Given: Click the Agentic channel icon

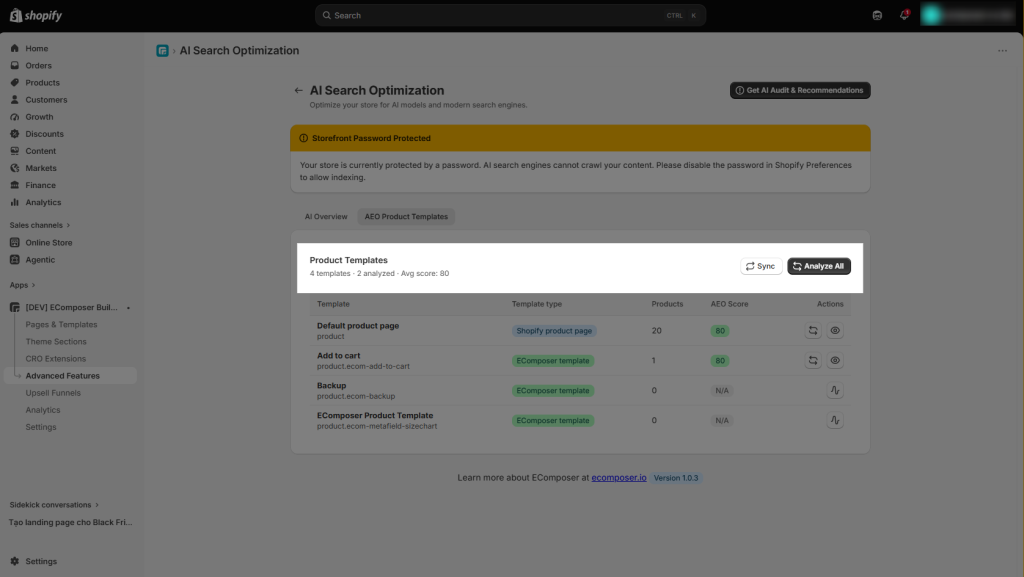Looking at the screenshot, I should pos(14,260).
